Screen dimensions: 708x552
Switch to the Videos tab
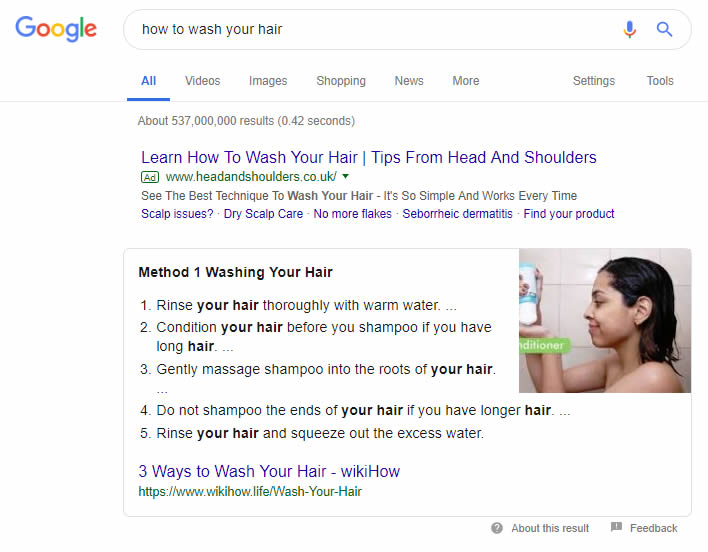coord(202,81)
